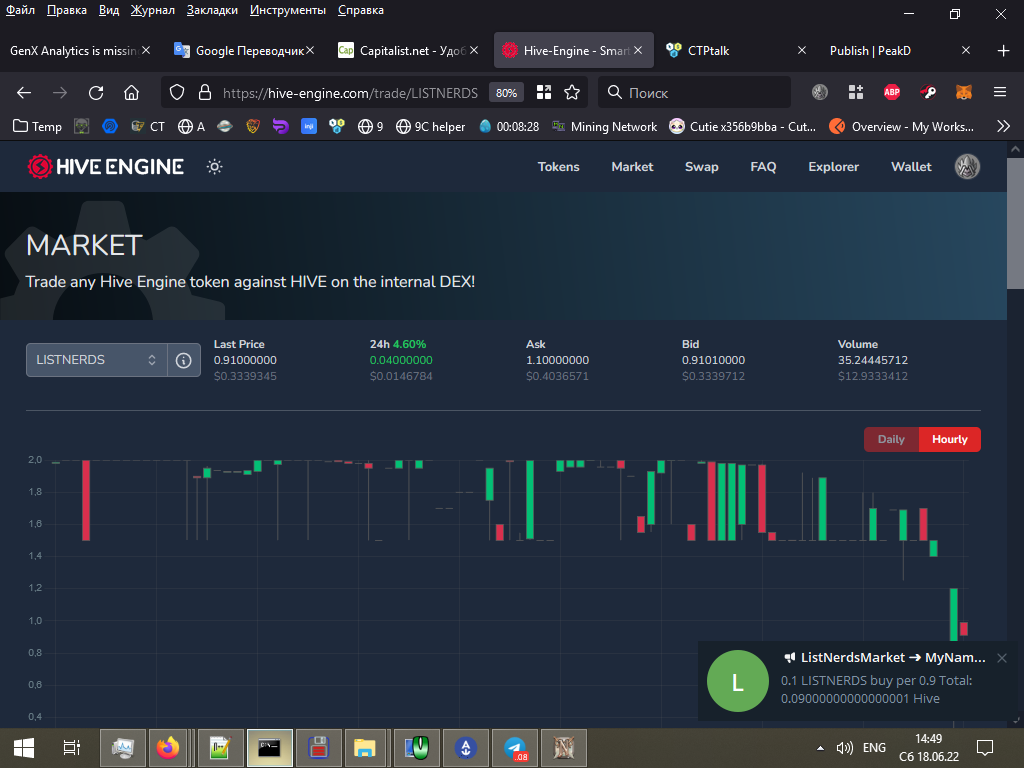Switch chart to Hourly view
Image resolution: width=1024 pixels, height=768 pixels.
tap(950, 440)
